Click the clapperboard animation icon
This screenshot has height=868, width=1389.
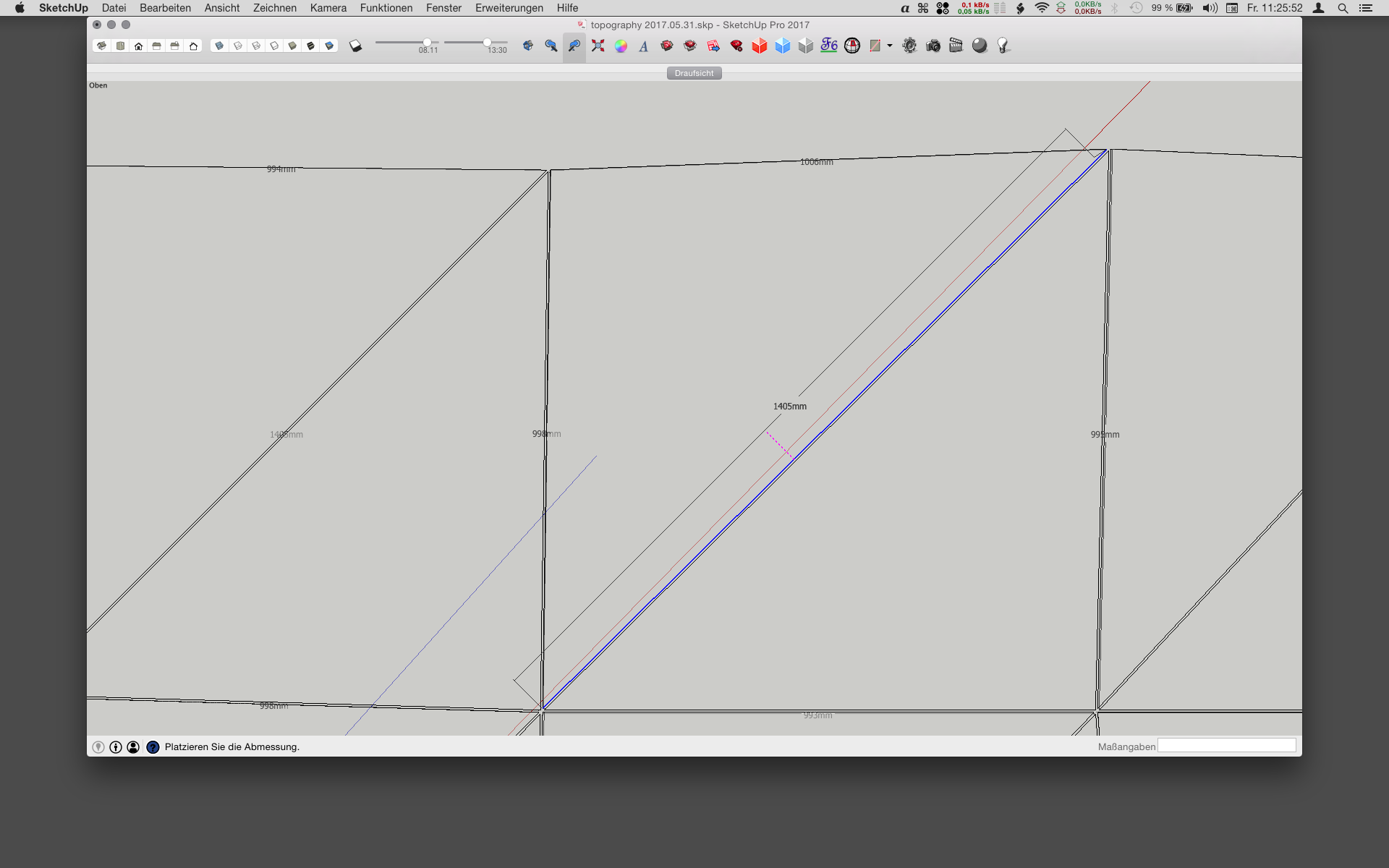click(956, 46)
